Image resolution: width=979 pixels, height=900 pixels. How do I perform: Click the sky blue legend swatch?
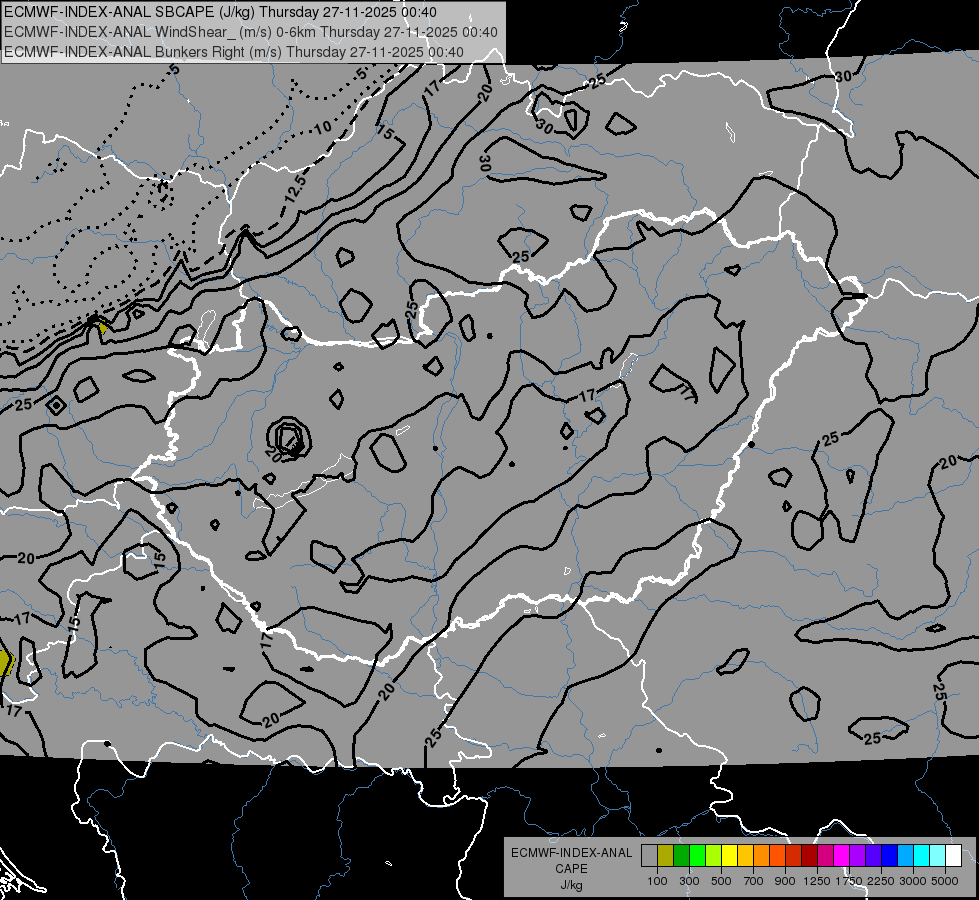point(905,855)
